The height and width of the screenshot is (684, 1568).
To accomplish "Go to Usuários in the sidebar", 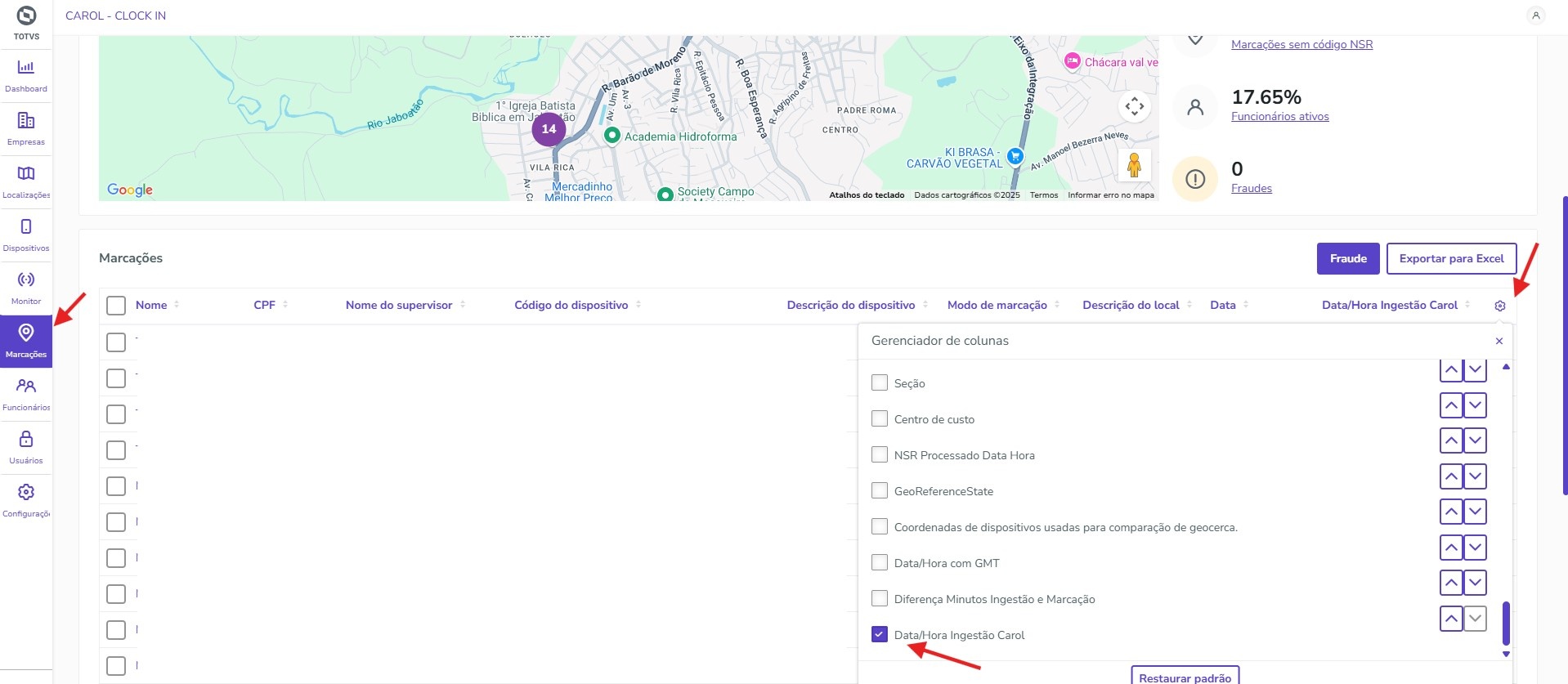I will click(26, 448).
